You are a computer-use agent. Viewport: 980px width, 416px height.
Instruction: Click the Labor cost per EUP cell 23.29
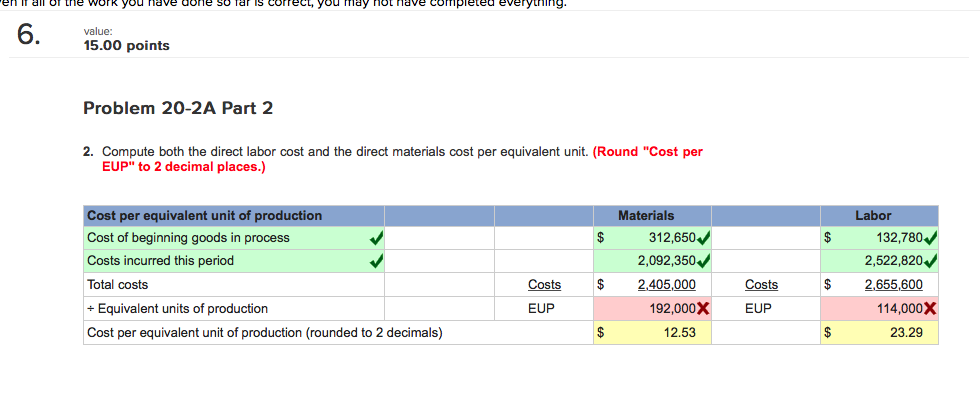coord(890,332)
